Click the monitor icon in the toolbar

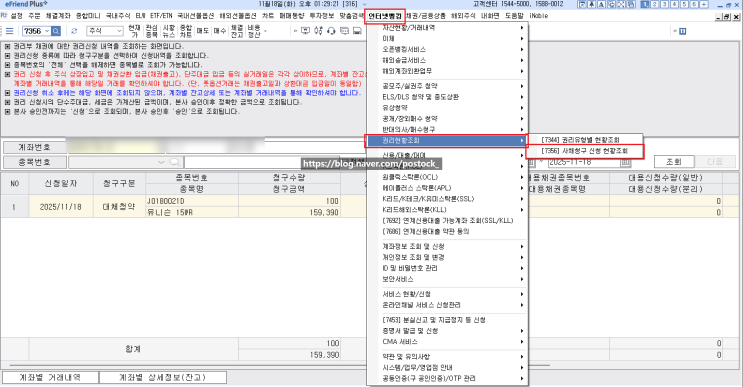point(306,31)
